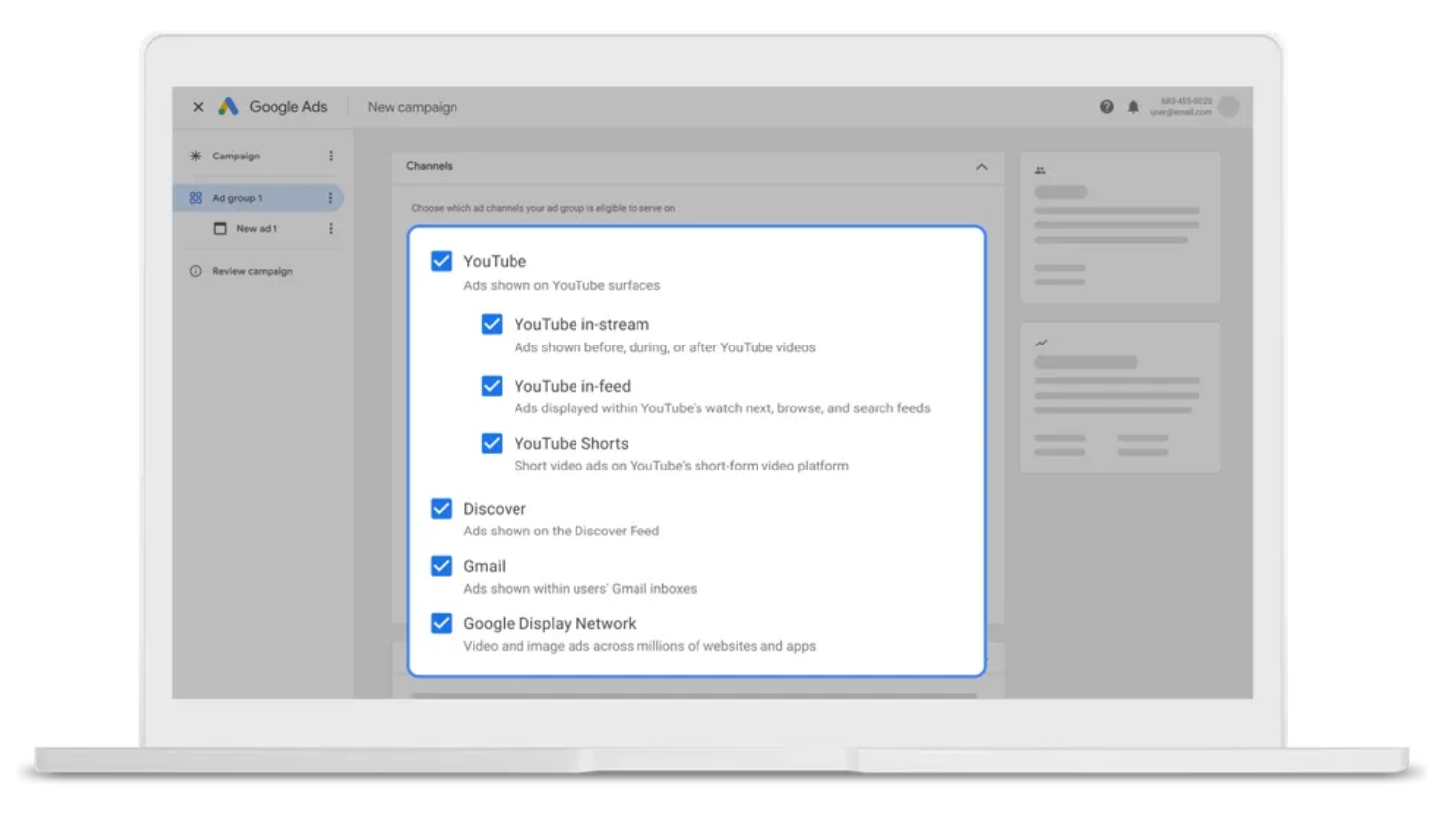Click the account avatar circle
The image size is (1456, 815).
click(1229, 106)
